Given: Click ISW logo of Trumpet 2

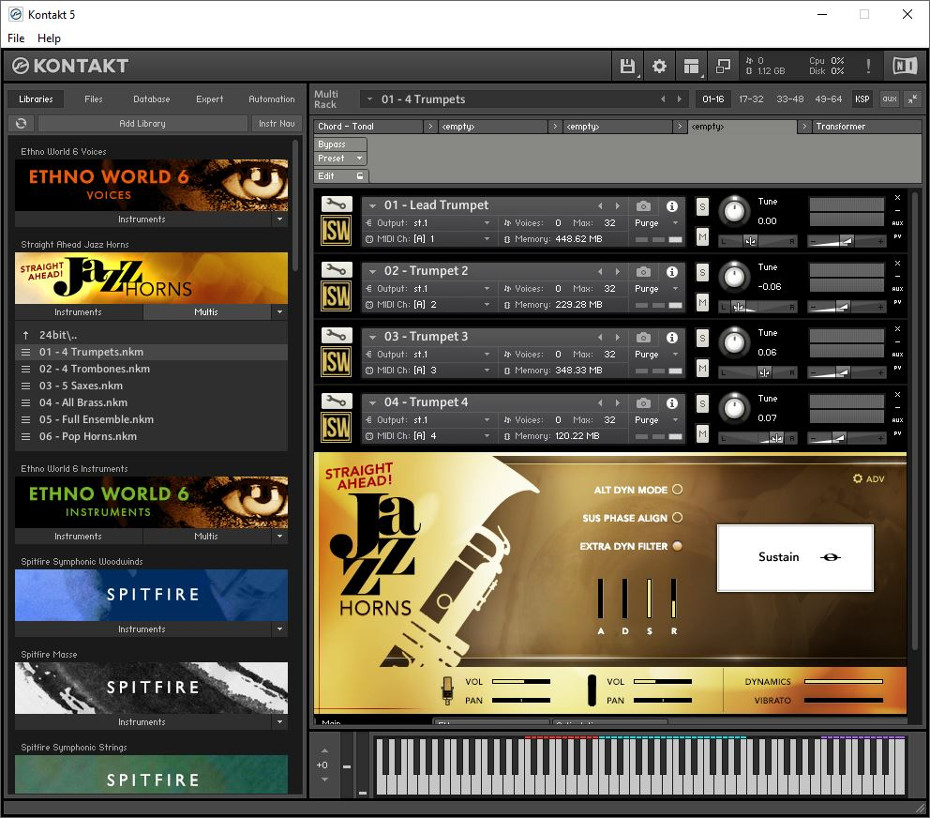Looking at the screenshot, I should [x=336, y=296].
